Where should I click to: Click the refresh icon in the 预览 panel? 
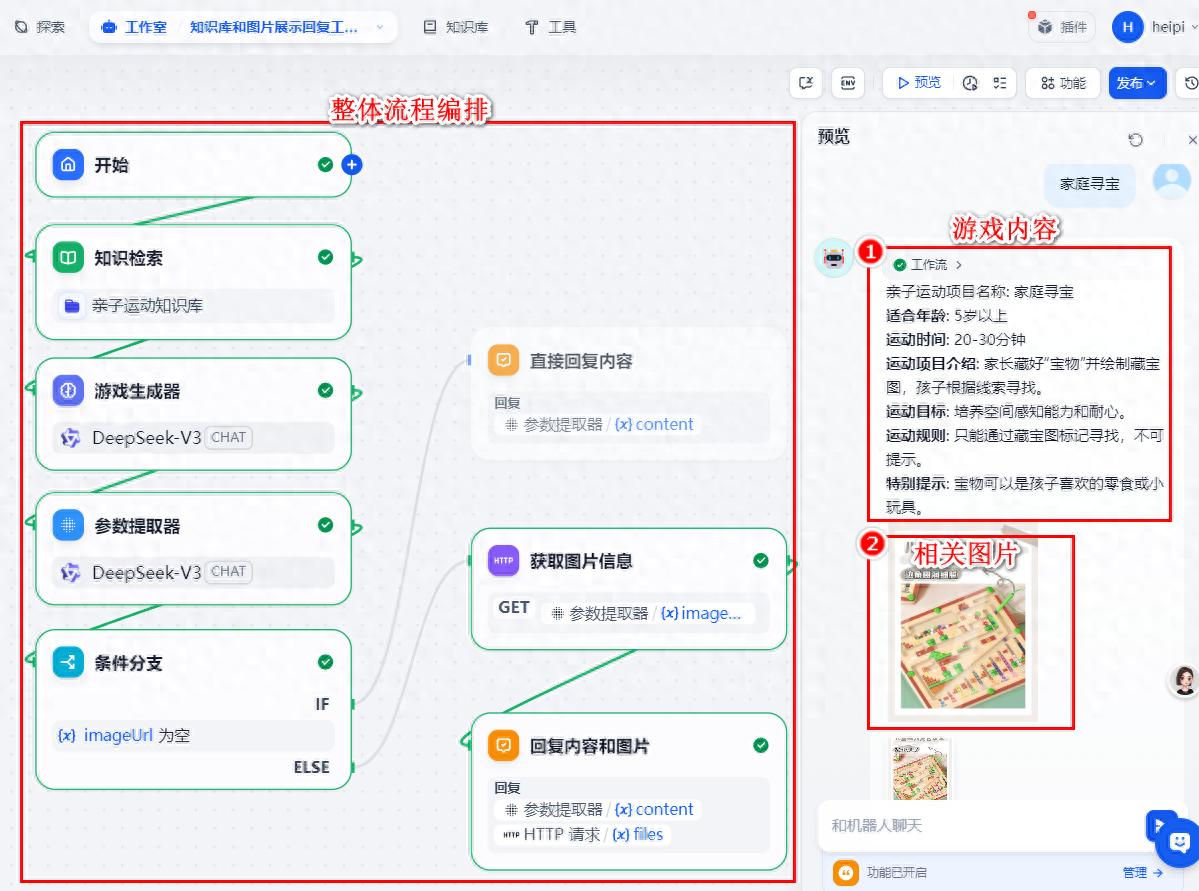coord(1134,139)
